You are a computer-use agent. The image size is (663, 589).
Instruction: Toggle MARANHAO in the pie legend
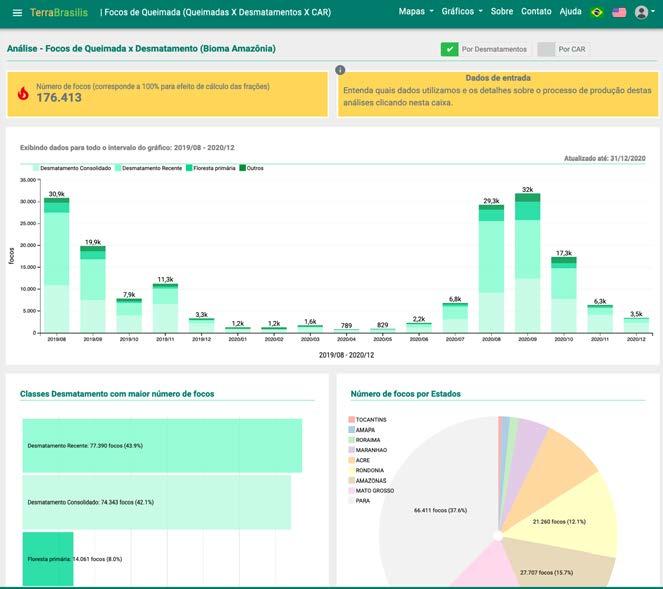point(368,450)
